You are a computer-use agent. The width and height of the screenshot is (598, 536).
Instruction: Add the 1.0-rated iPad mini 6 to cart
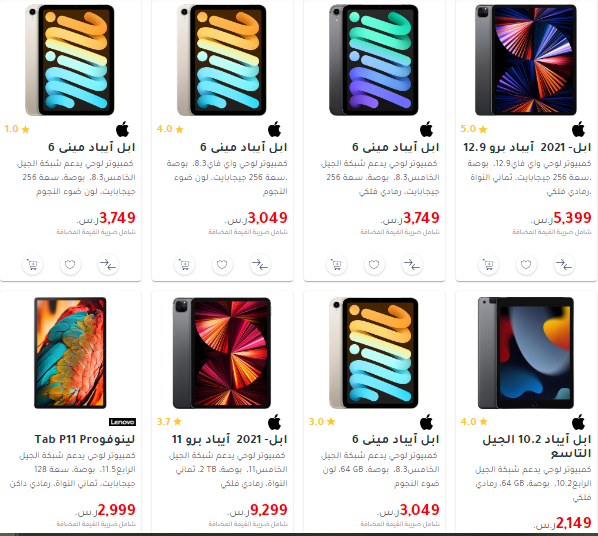pyautogui.click(x=32, y=264)
